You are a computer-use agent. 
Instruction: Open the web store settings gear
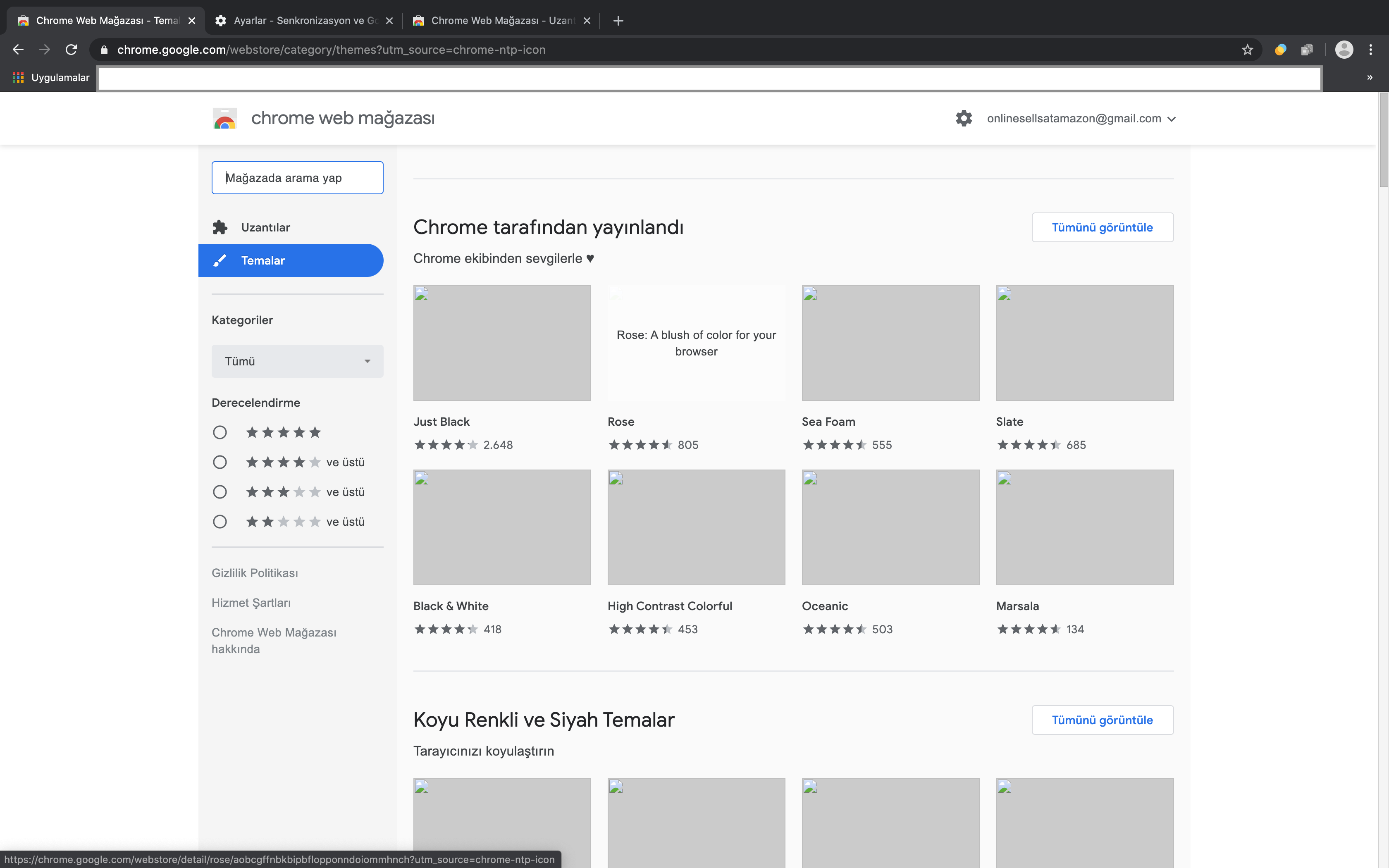pos(964,118)
